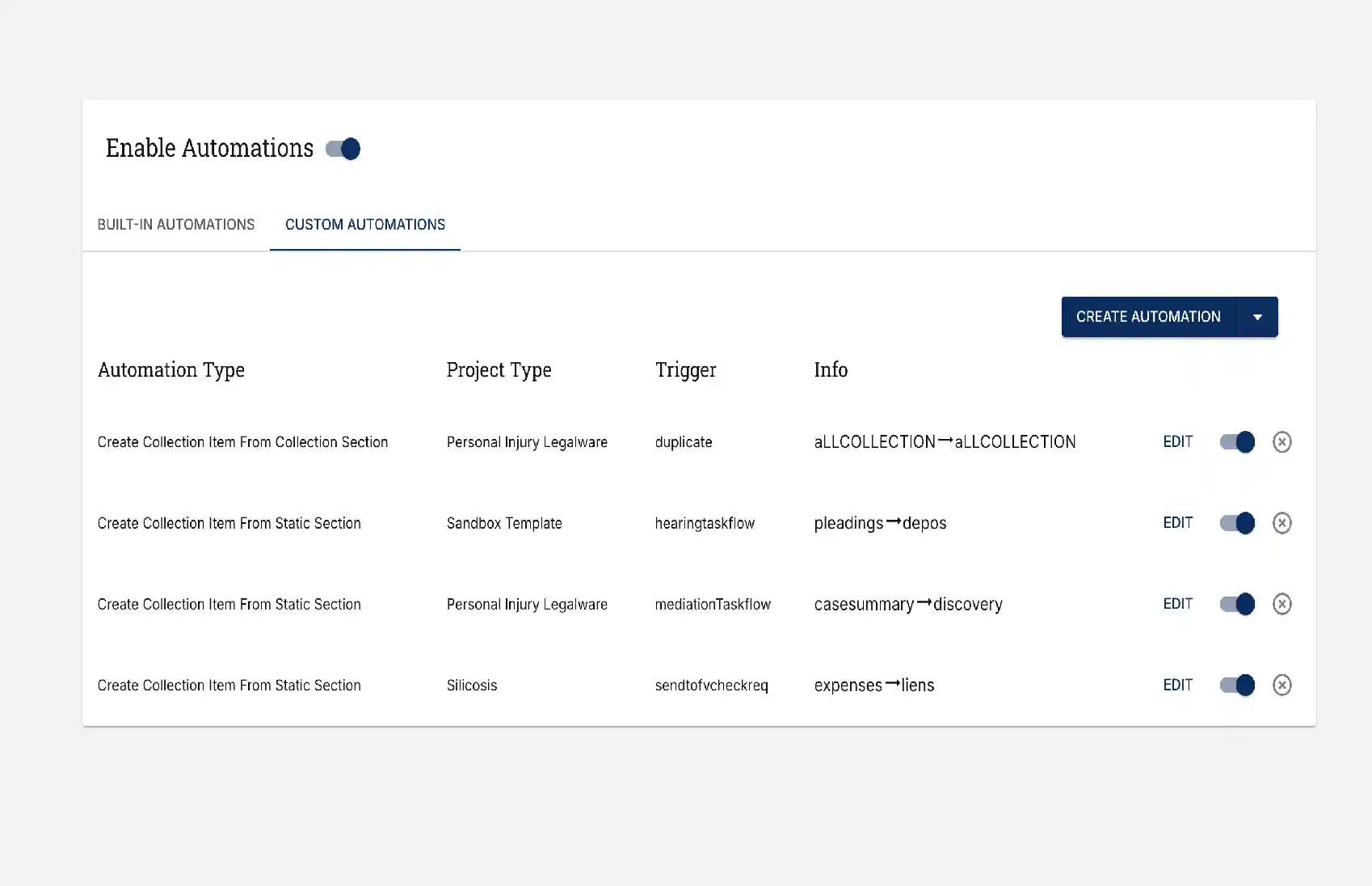Switch off the sendtofvcheckreq automation
Image resolution: width=1372 pixels, height=886 pixels.
(x=1237, y=685)
